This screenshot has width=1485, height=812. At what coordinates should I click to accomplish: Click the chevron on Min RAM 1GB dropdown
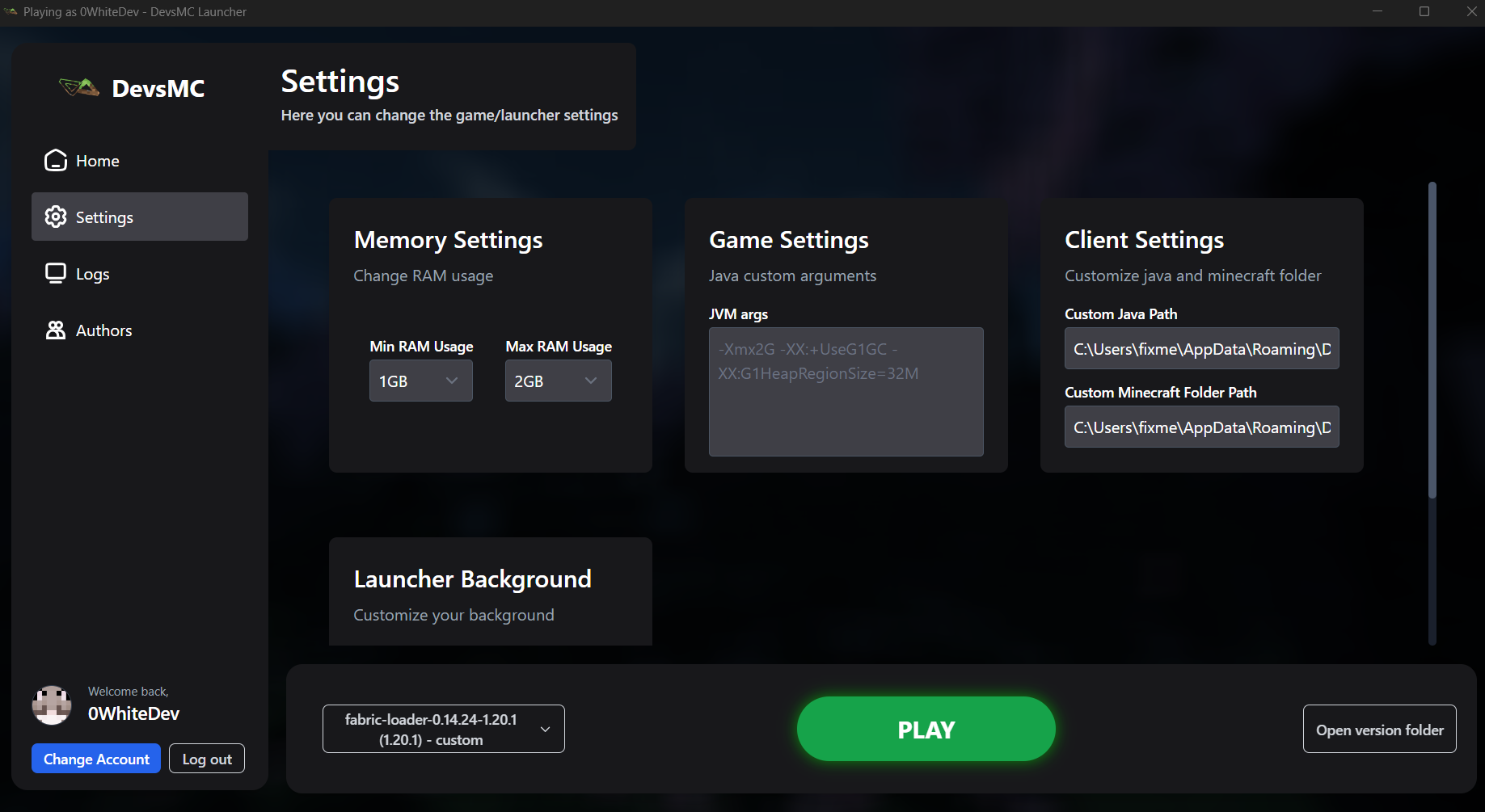click(x=452, y=381)
